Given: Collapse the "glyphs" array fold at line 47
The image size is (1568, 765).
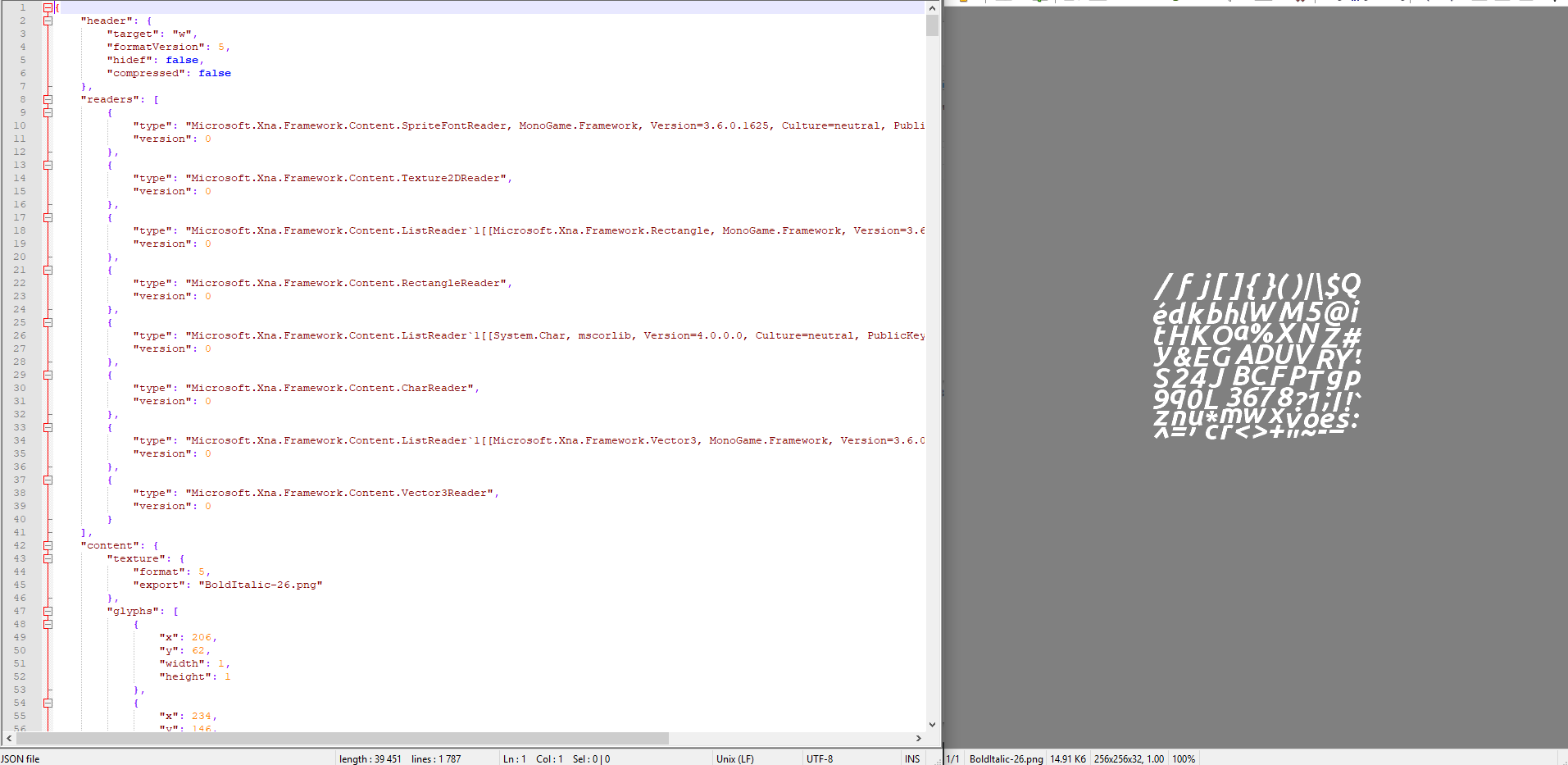Looking at the screenshot, I should tap(48, 611).
